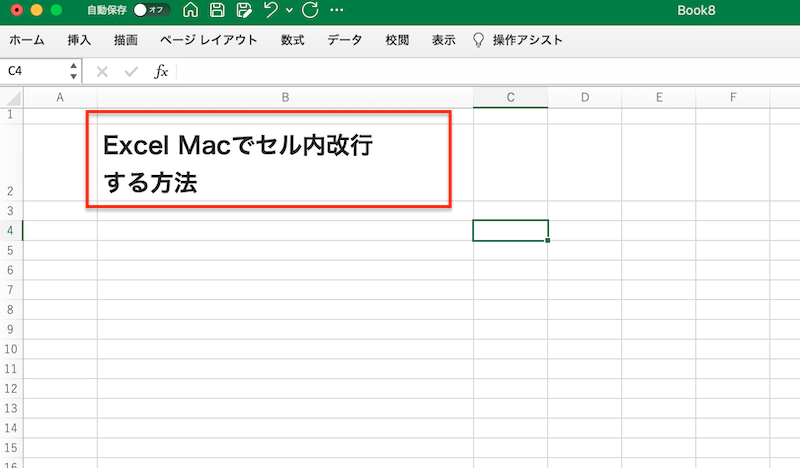
Task: Click the Save As icon with pencil
Action: click(x=244, y=10)
